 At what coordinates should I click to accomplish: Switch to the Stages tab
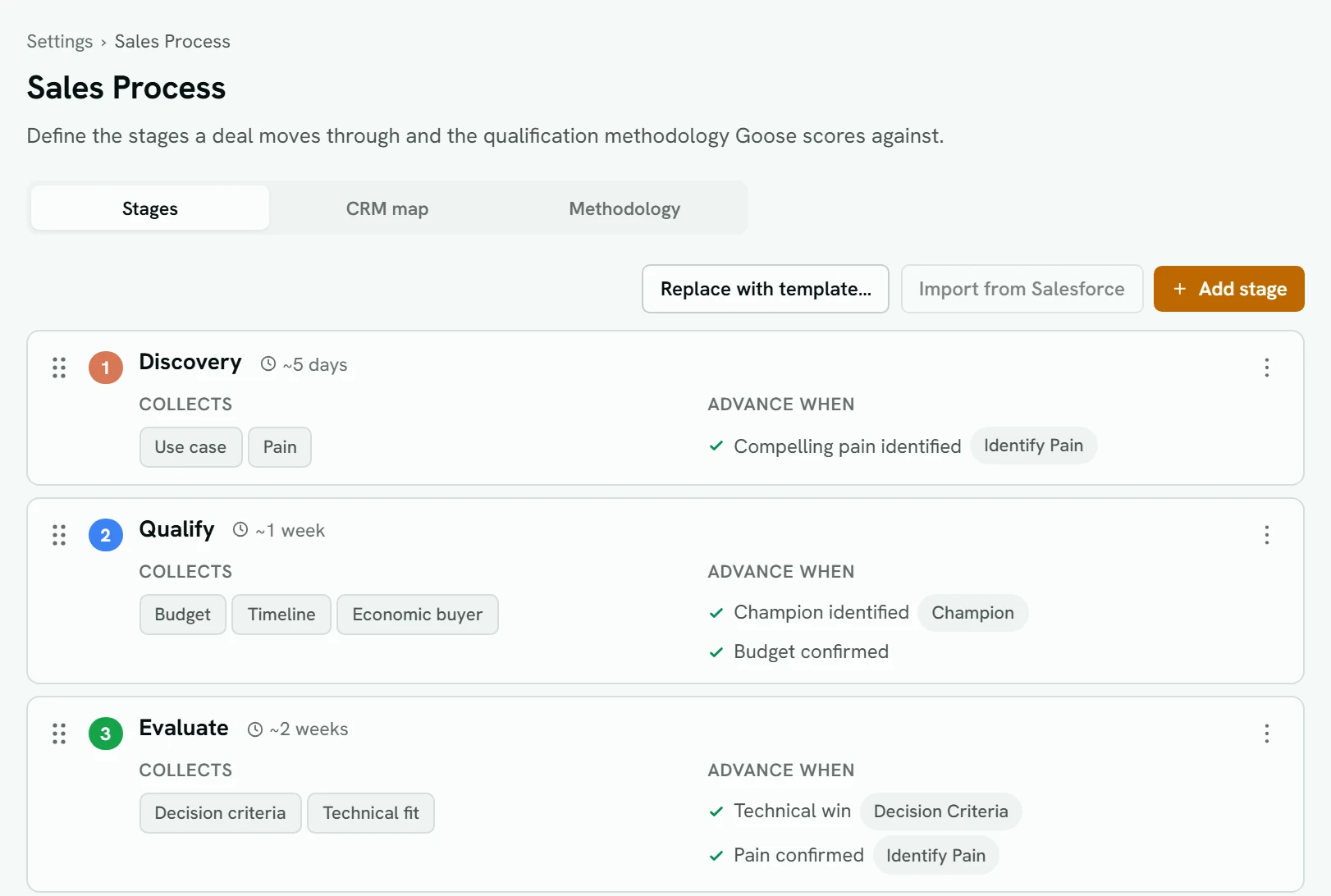[150, 208]
